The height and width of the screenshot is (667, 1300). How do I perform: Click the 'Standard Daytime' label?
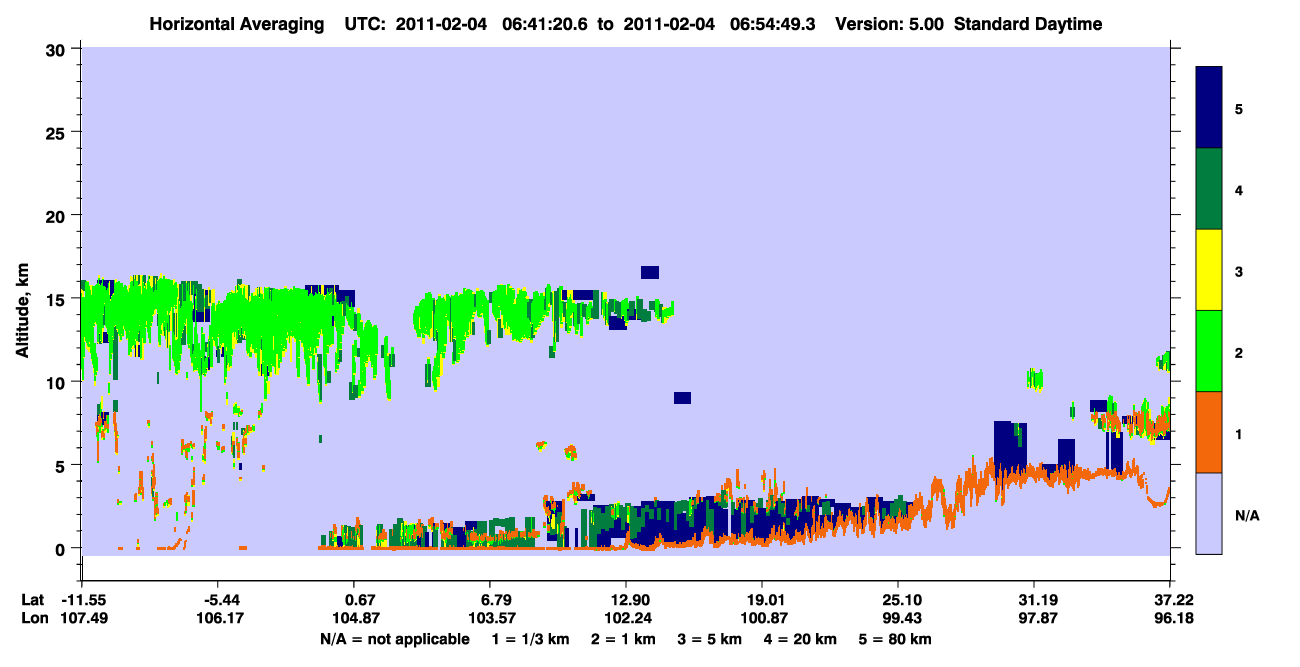point(1028,24)
